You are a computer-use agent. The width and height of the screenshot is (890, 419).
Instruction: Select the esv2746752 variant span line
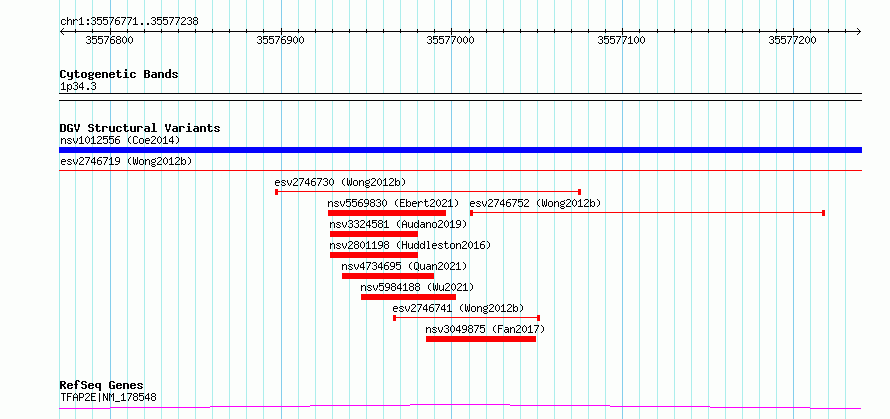coord(647,213)
